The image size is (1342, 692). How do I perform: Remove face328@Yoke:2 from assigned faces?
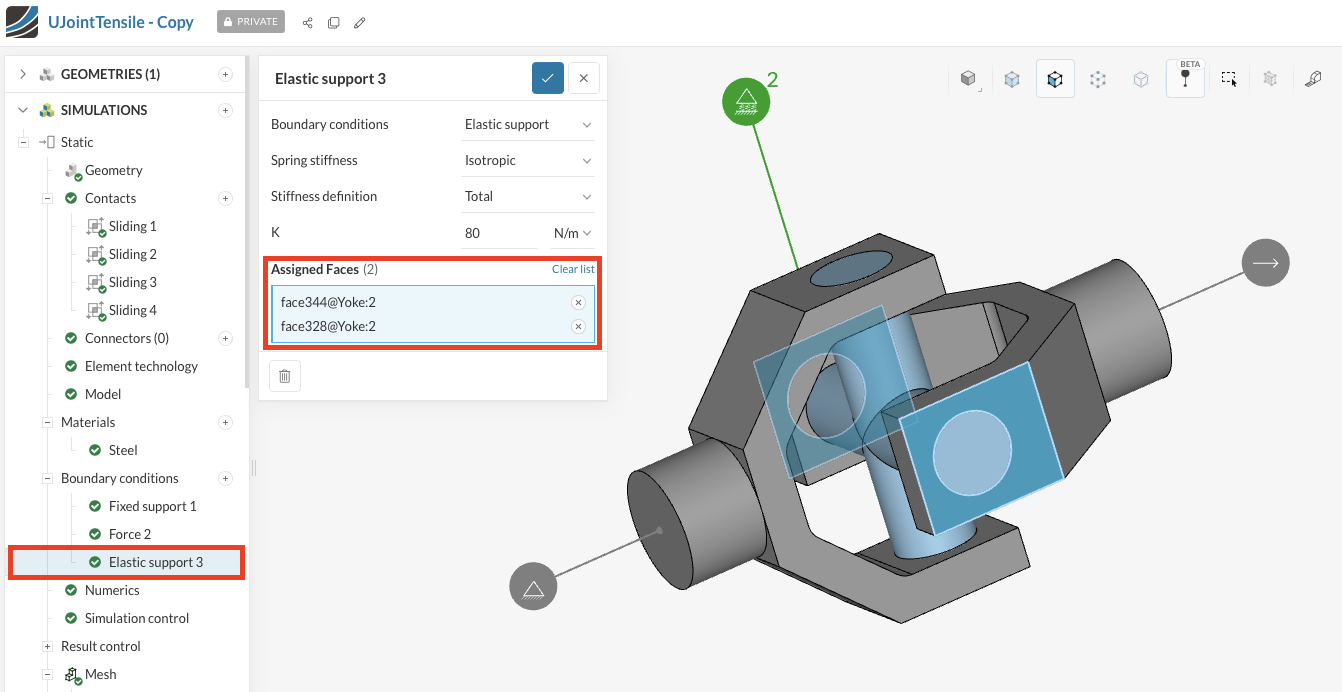[578, 326]
